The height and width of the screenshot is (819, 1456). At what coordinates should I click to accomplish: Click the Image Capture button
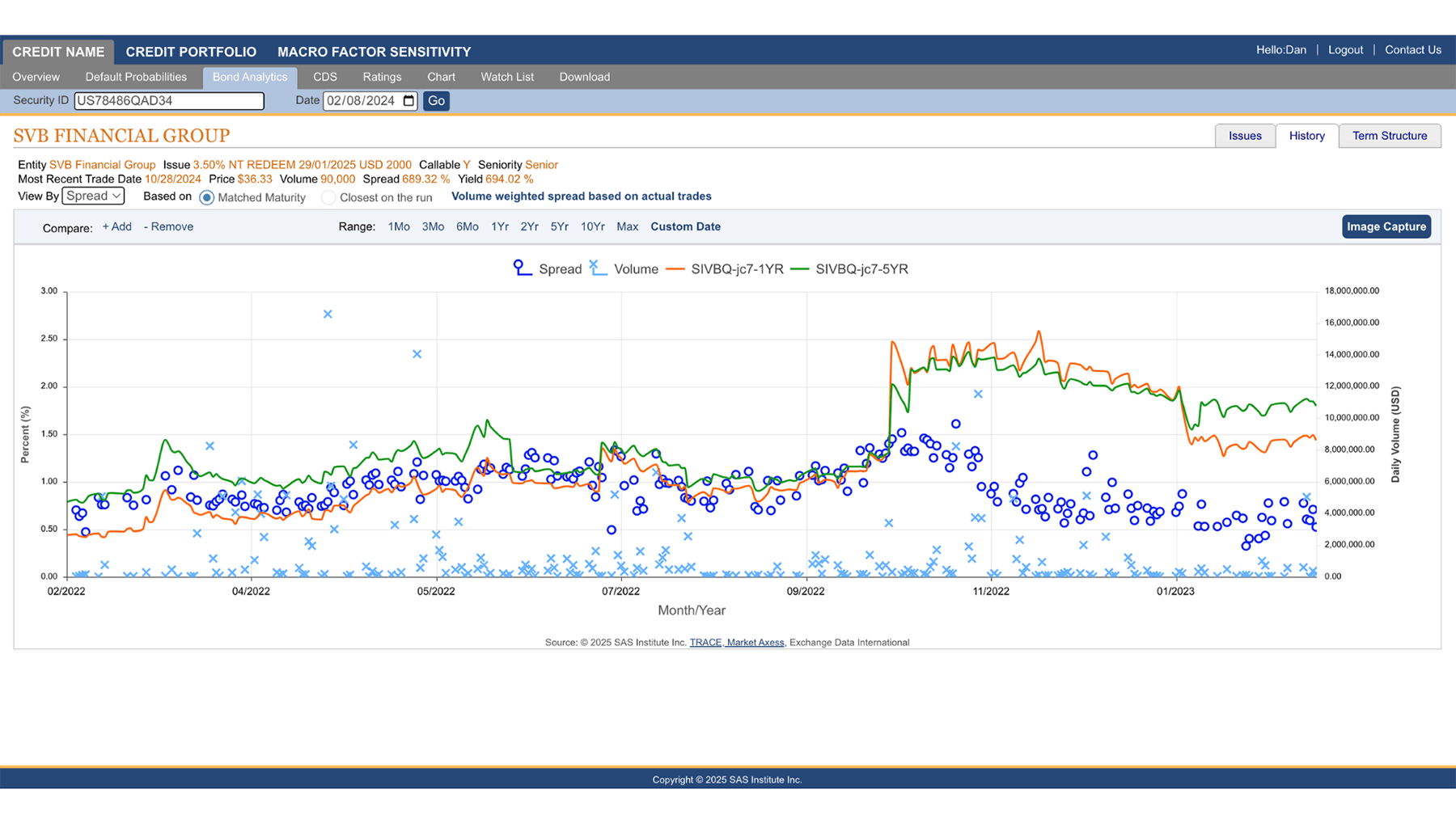[x=1386, y=226]
